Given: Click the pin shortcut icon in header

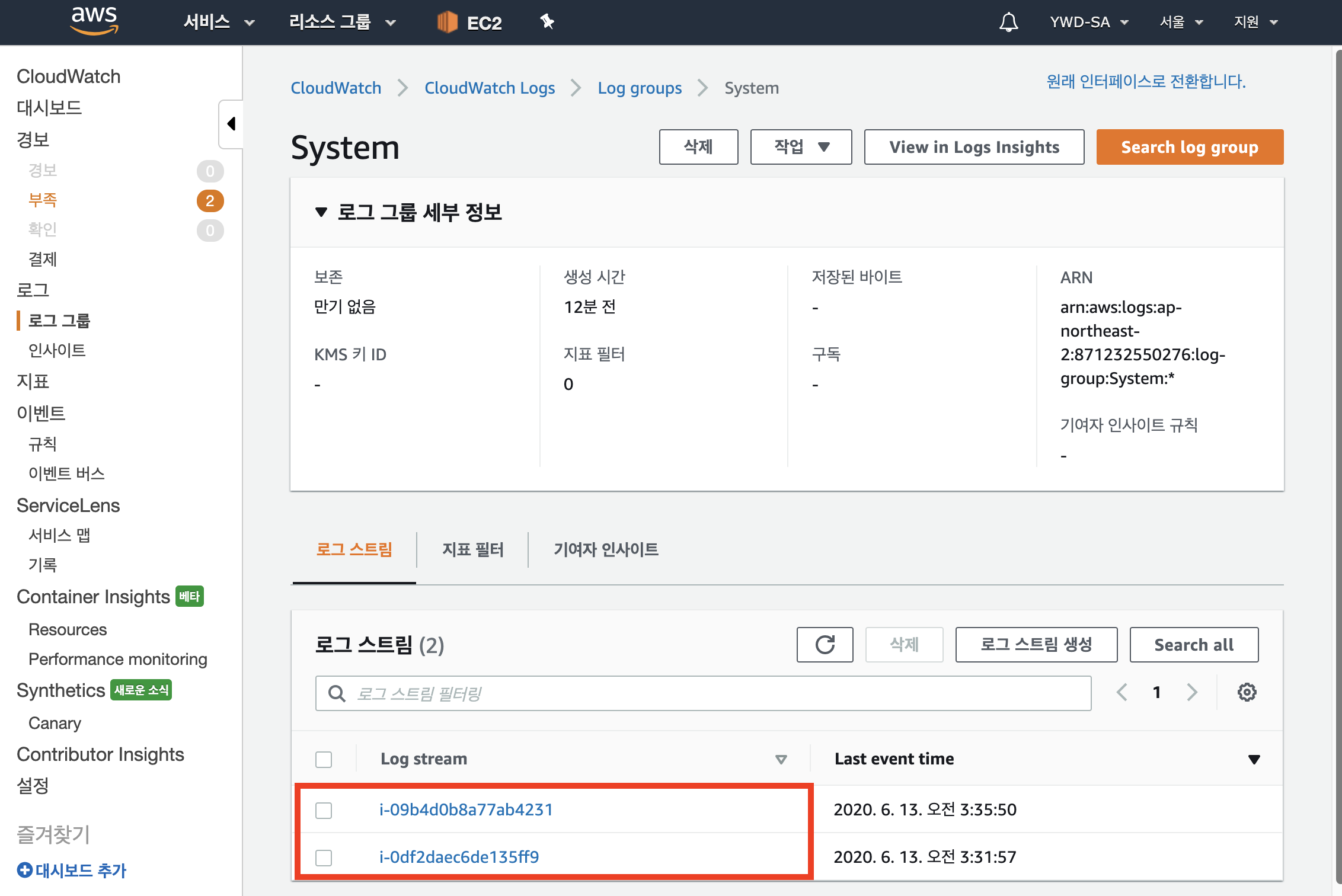Looking at the screenshot, I should point(547,22).
